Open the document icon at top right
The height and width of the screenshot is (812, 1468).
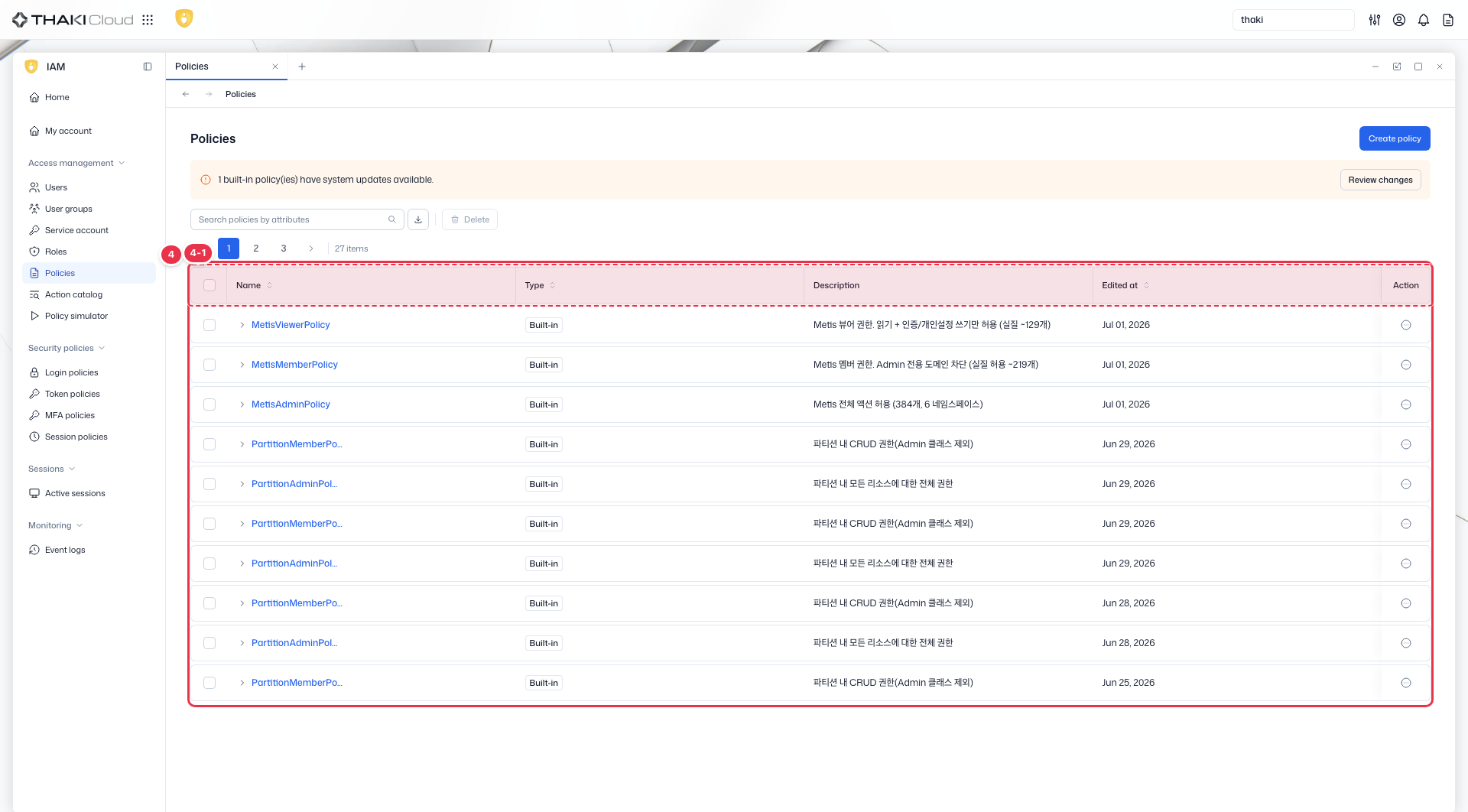pyautogui.click(x=1448, y=20)
